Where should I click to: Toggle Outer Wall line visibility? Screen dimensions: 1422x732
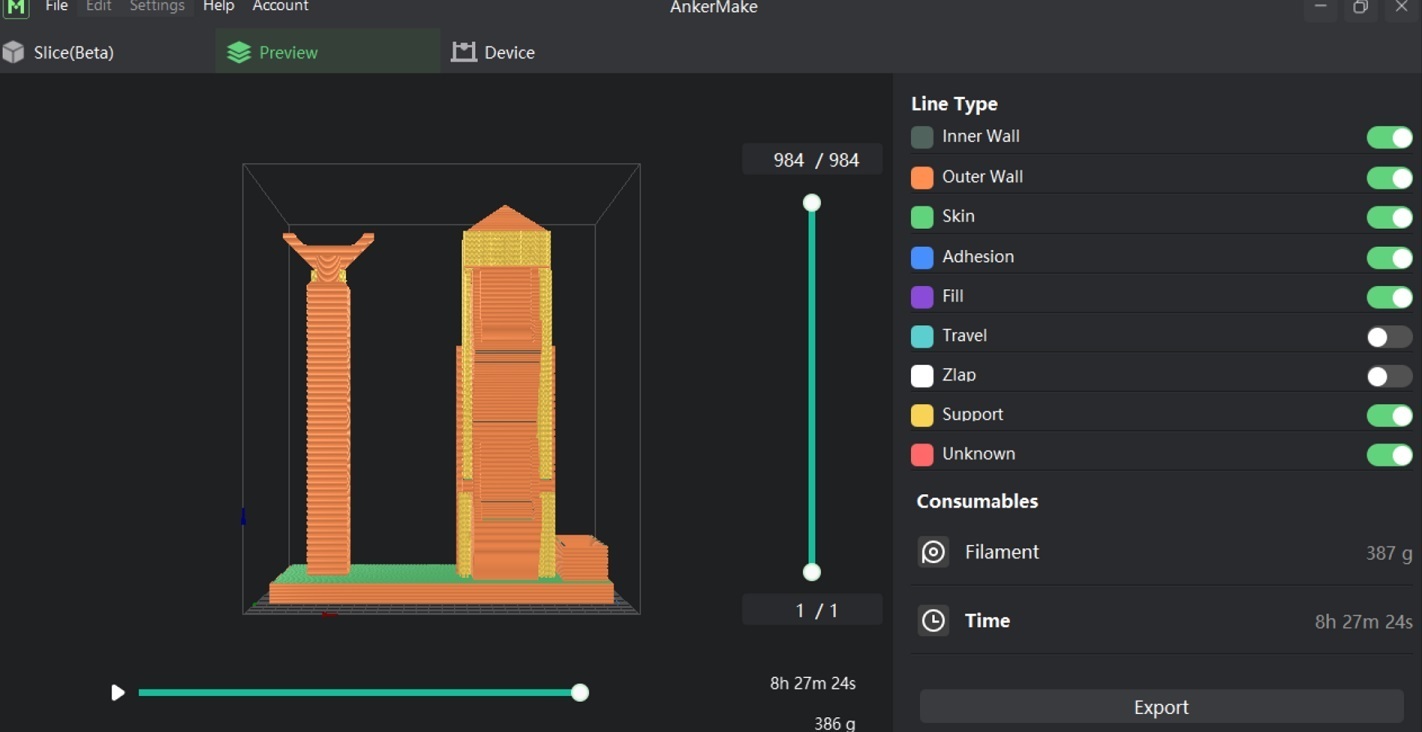(x=1389, y=178)
